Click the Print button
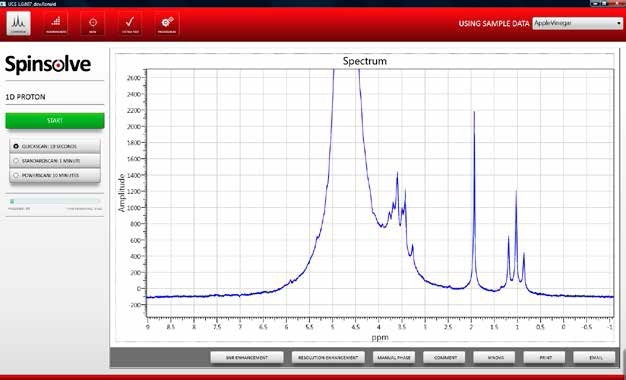Viewport: 626px width, 380px height. 544,358
